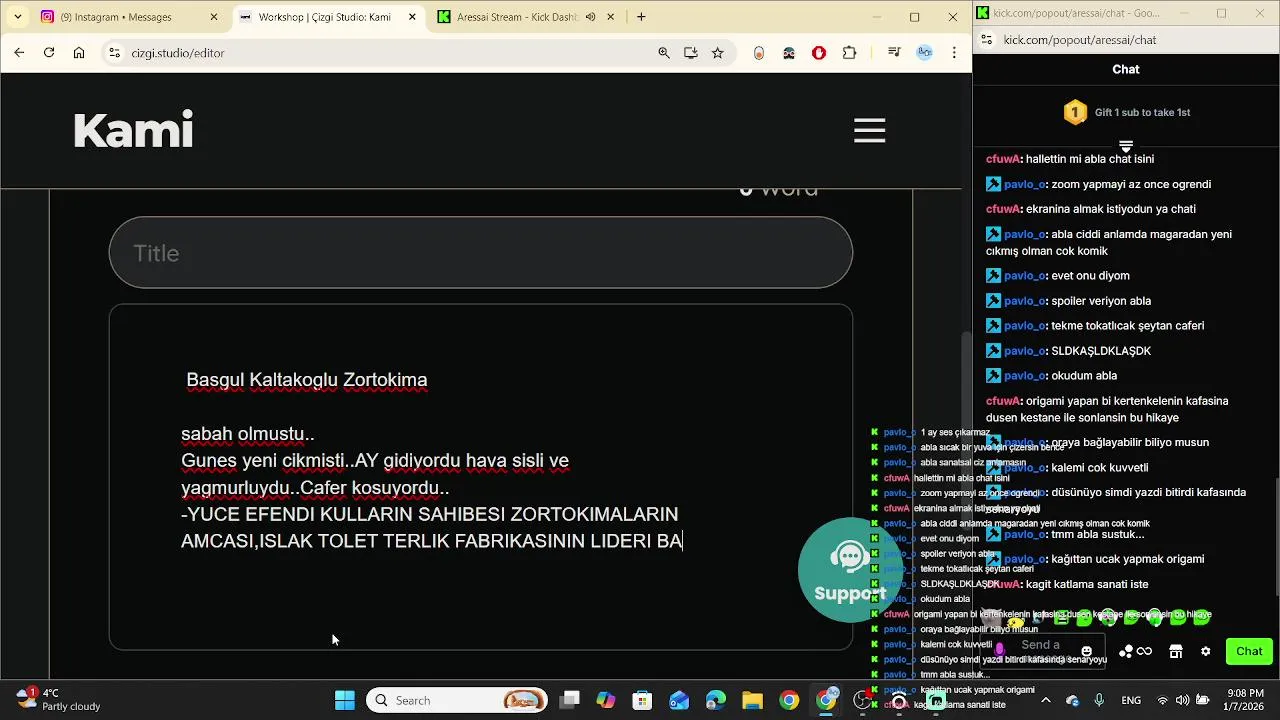Open media controls icon in Chrome
The width and height of the screenshot is (1280, 720).
(894, 53)
